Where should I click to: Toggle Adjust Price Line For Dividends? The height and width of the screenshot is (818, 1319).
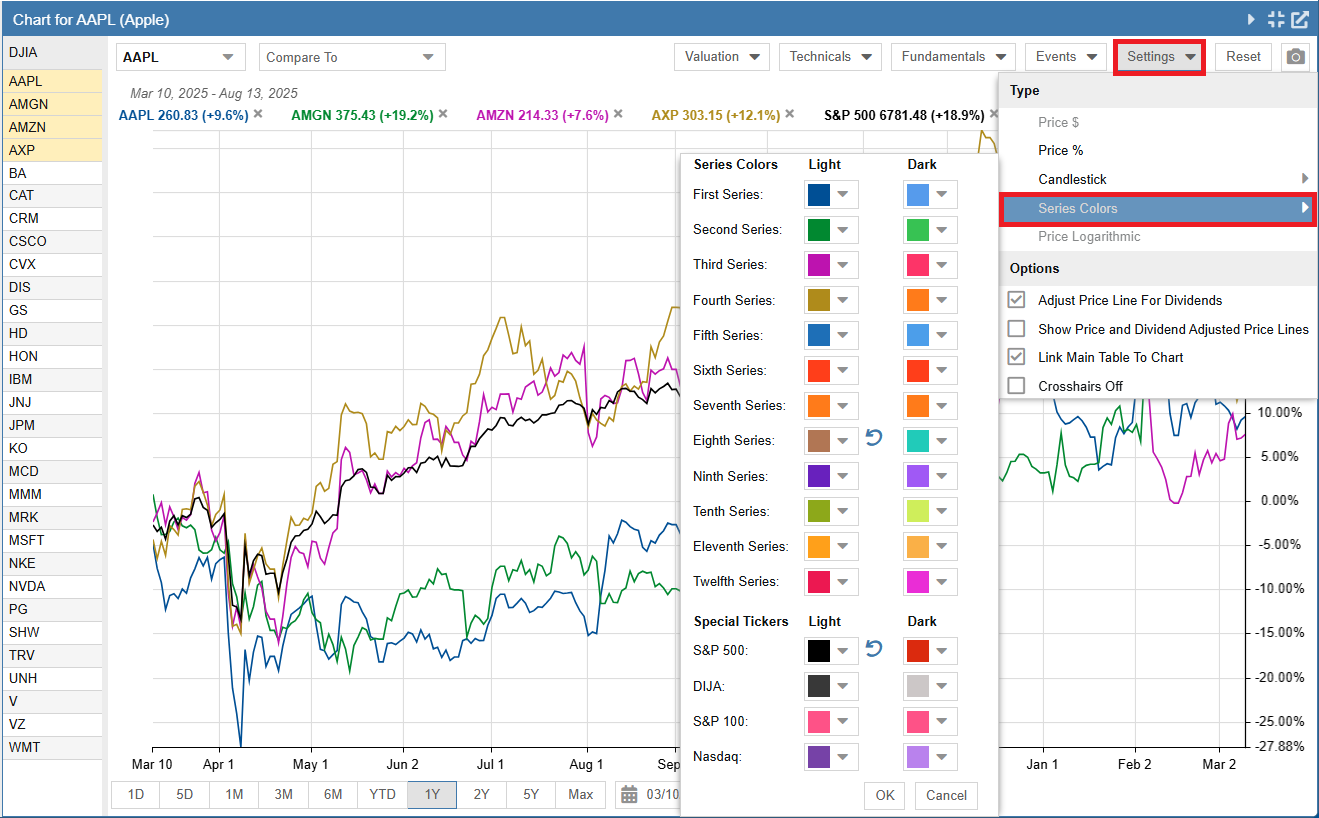click(1016, 300)
